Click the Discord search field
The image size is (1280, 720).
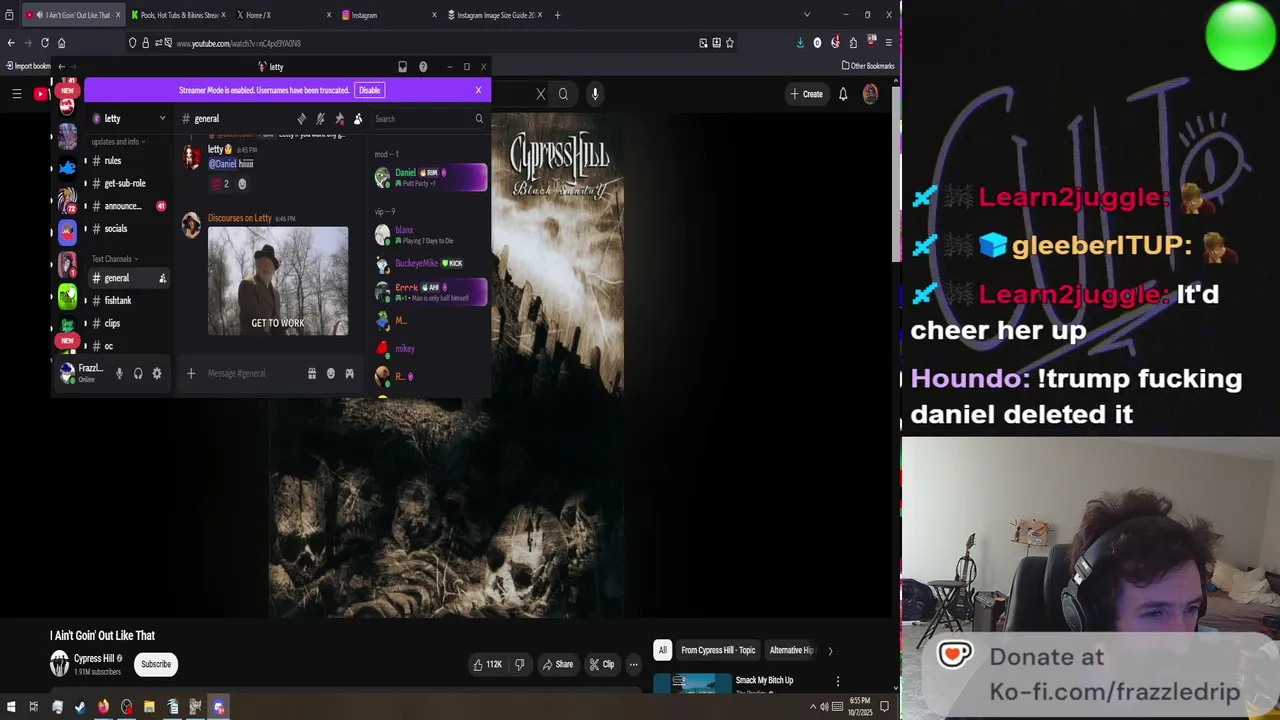click(428, 119)
